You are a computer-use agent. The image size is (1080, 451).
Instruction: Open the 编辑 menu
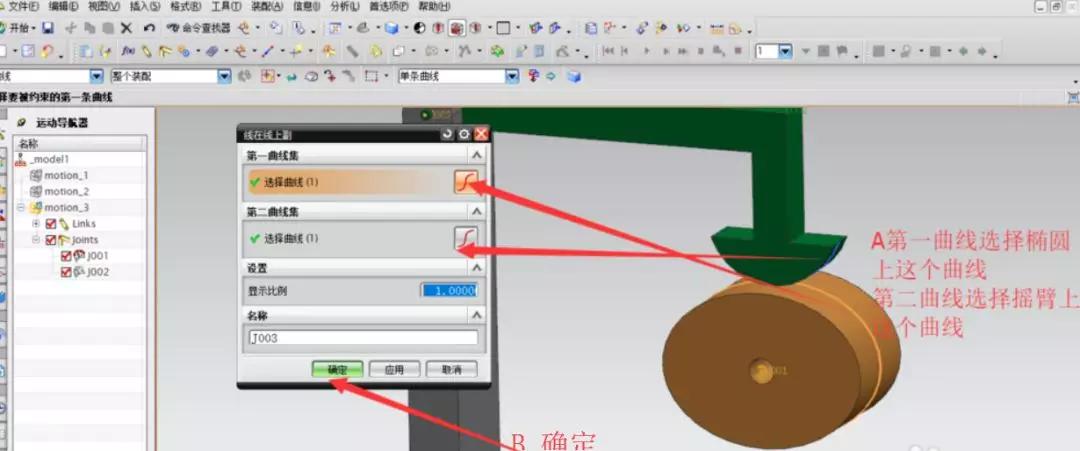[63, 6]
